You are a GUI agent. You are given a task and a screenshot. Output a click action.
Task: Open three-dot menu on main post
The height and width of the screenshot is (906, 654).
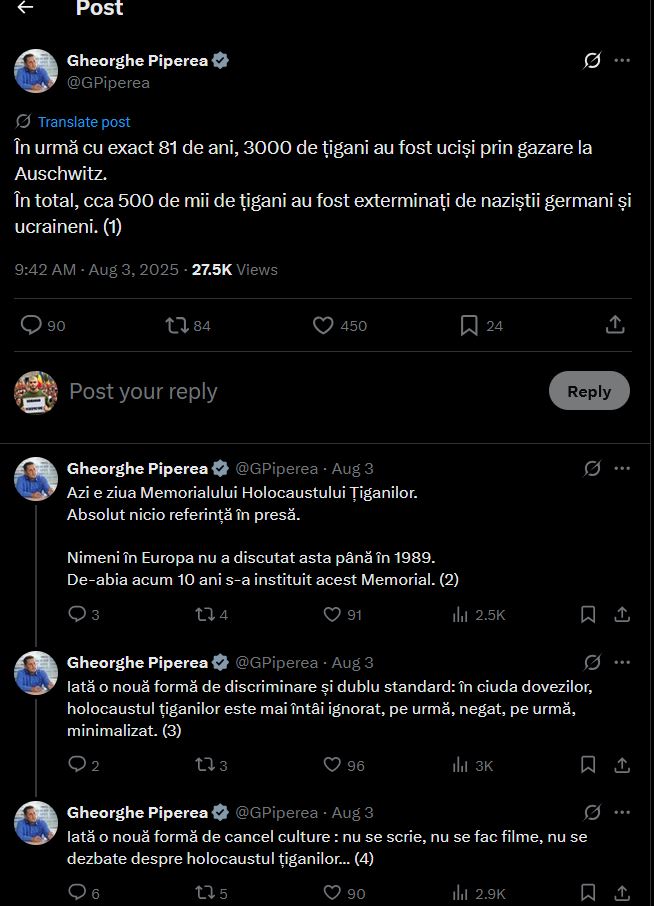(x=622, y=61)
